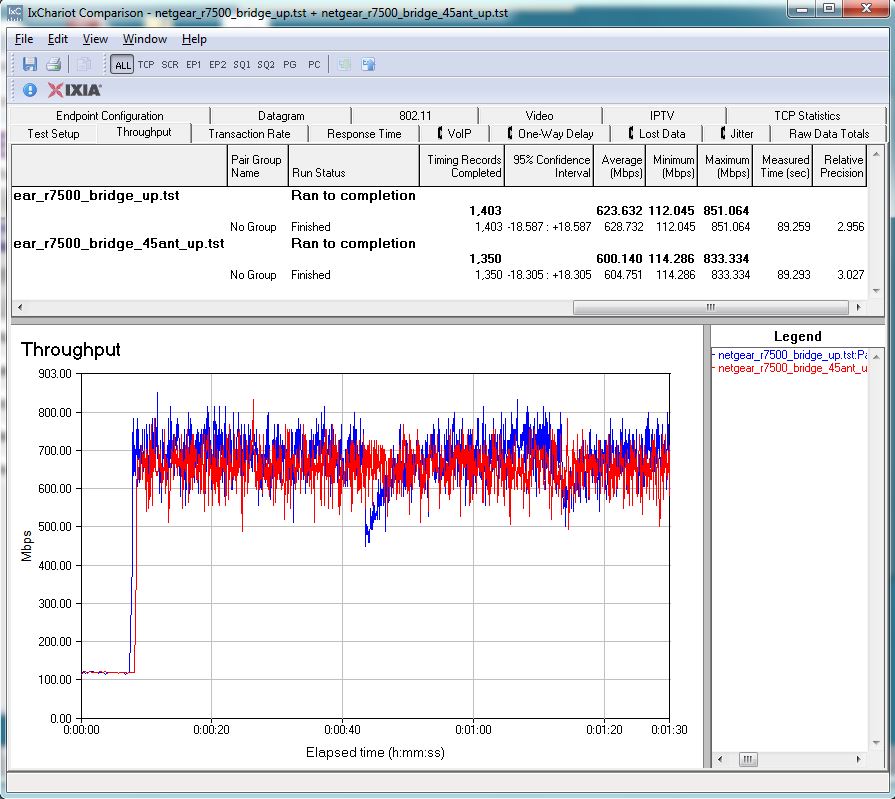
Task: Open the Window menu
Action: click(145, 39)
